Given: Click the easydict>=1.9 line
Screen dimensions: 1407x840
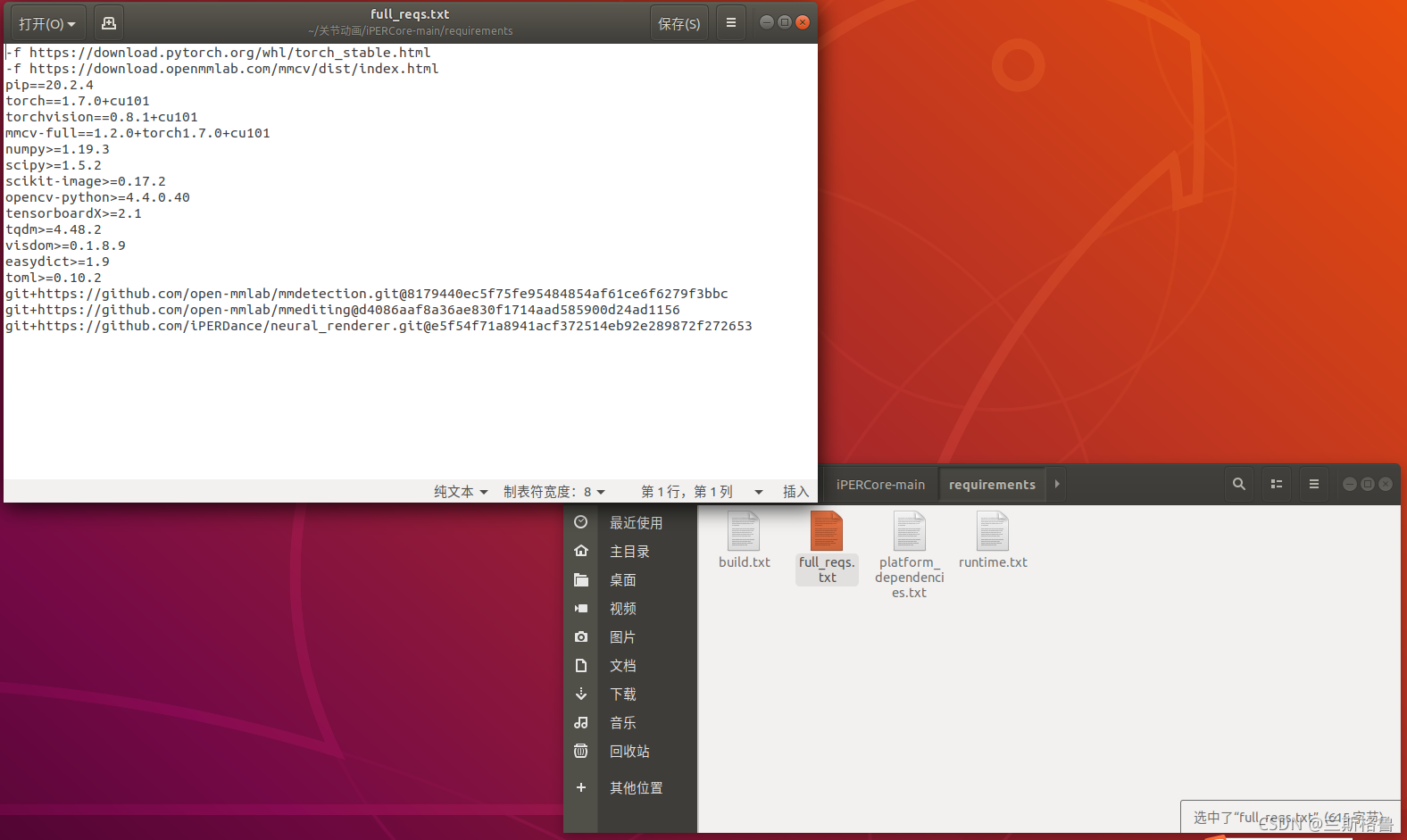Looking at the screenshot, I should click(x=57, y=262).
